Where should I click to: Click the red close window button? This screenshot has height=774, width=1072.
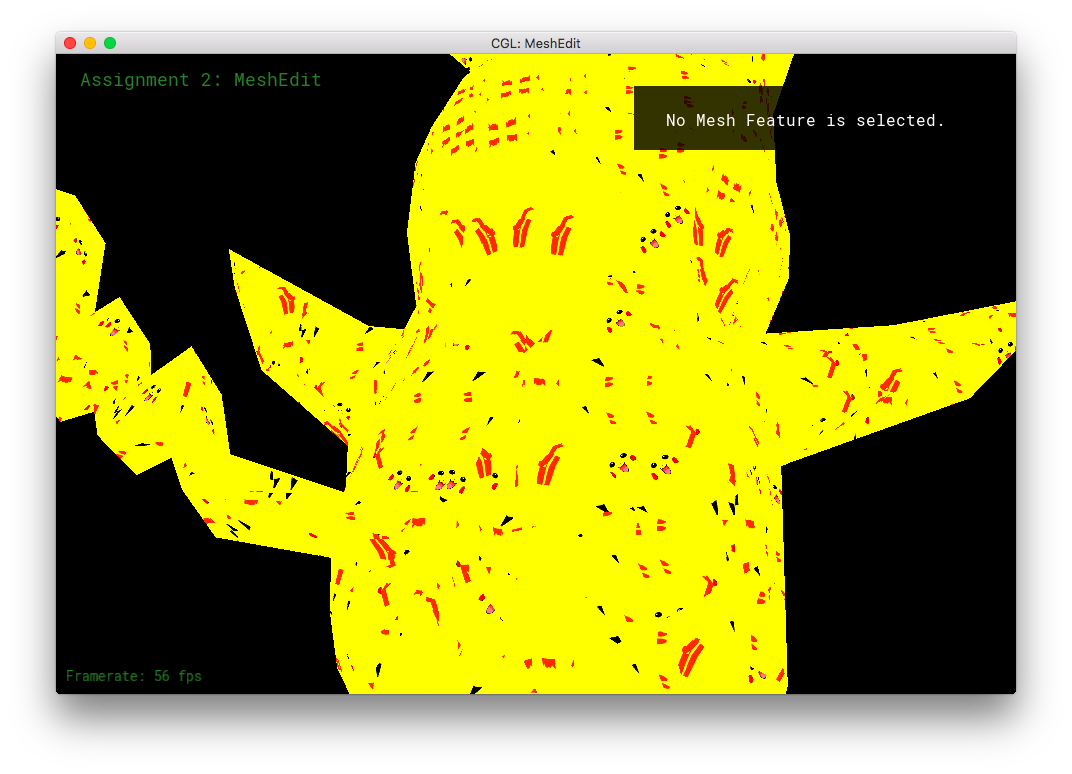(x=70, y=43)
